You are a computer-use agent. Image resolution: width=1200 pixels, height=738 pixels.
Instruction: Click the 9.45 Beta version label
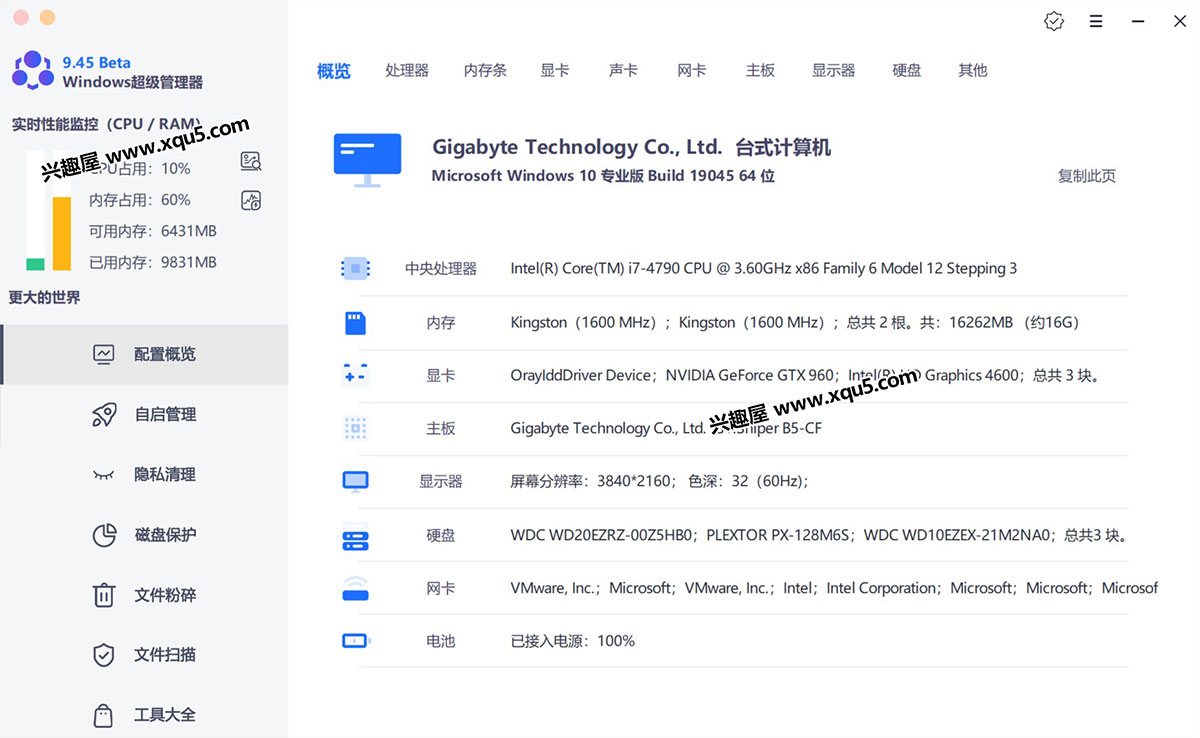[x=96, y=62]
